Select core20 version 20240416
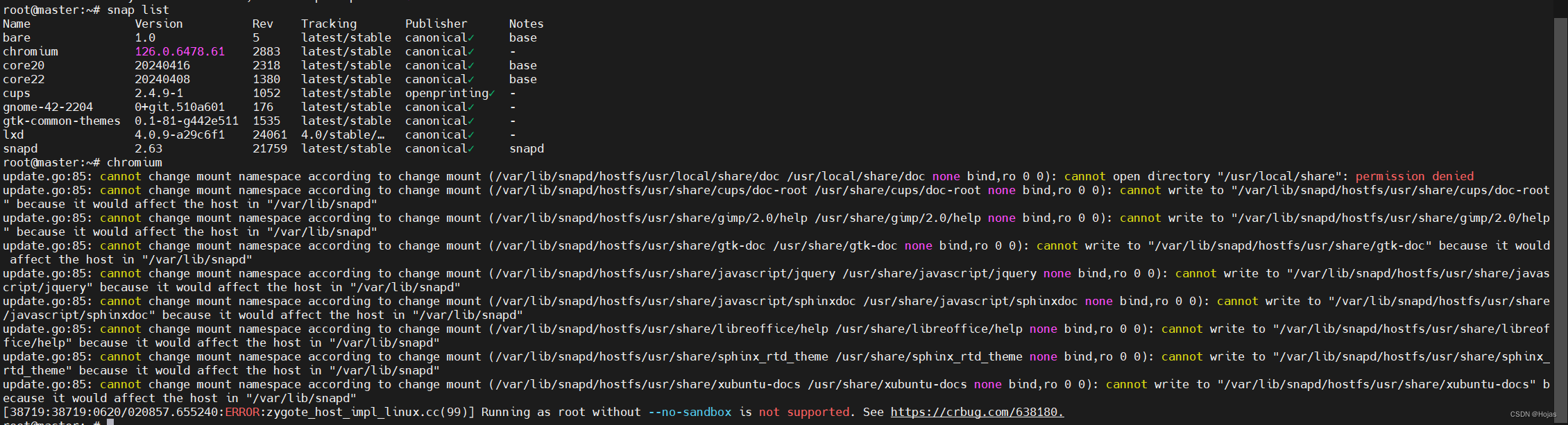Screen dimensions: 1568x425 [x=162, y=66]
